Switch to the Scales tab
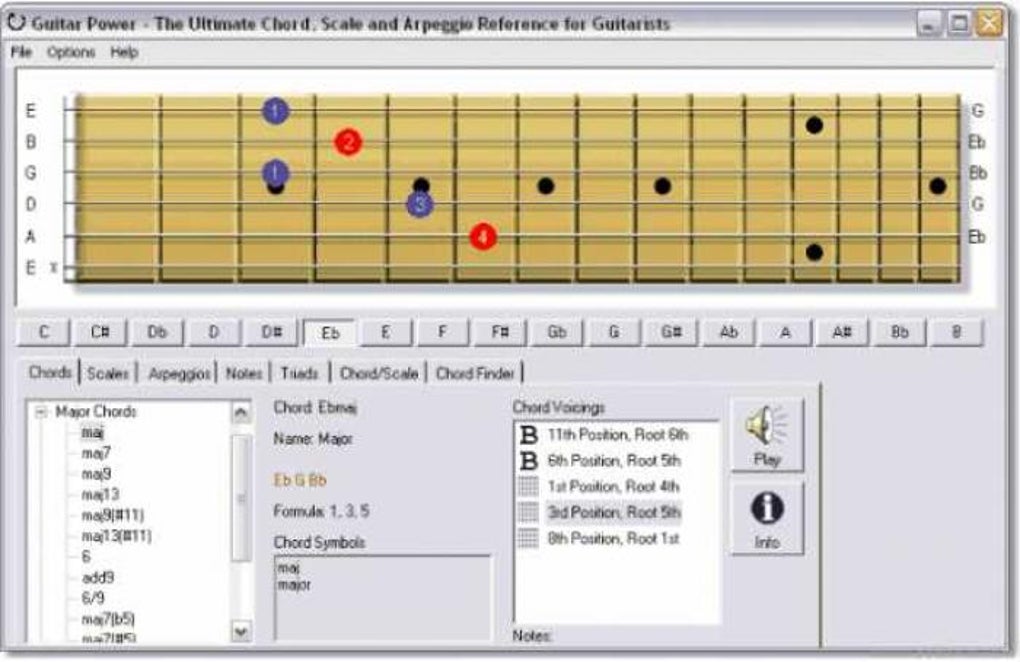Viewport: 1020px width, 662px height. [x=108, y=373]
